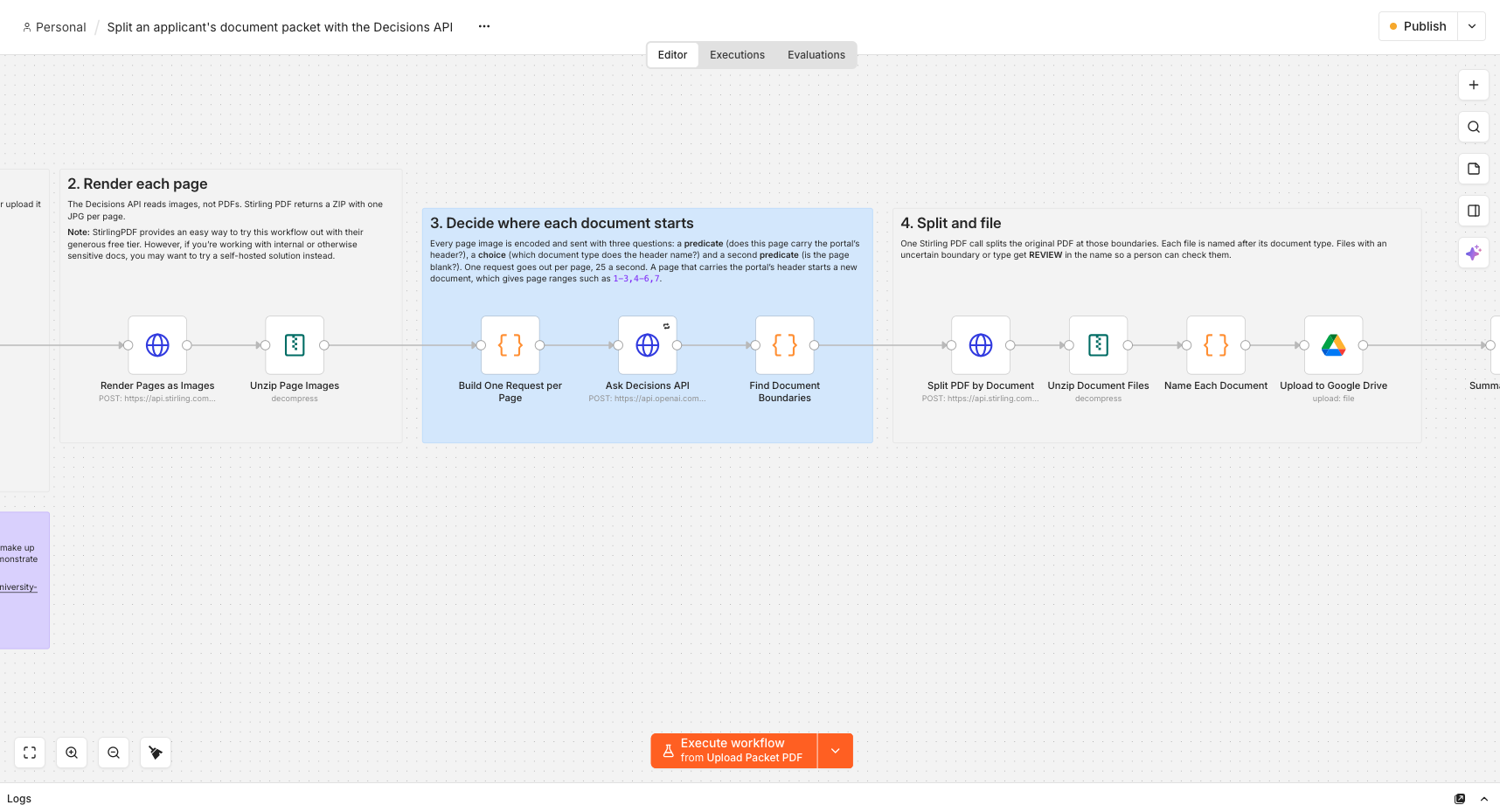Expand the Publish dropdown arrow
Screen dimensions: 1500x812
coord(1472,26)
